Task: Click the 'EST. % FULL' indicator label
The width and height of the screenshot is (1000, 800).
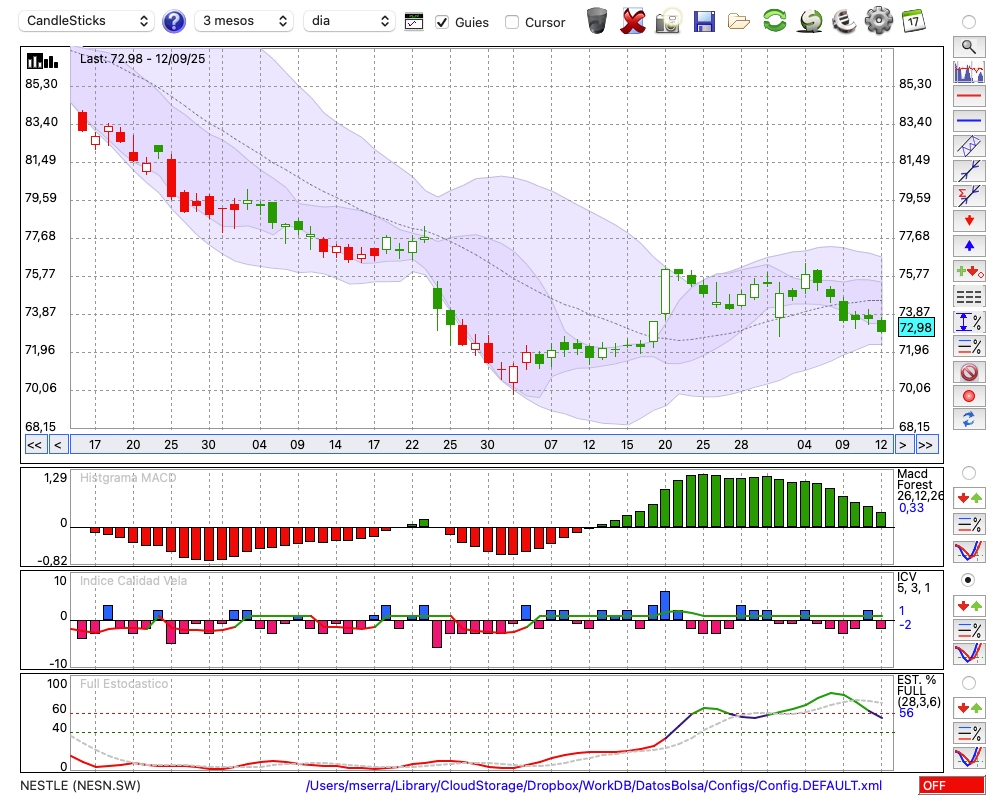Action: (916, 685)
